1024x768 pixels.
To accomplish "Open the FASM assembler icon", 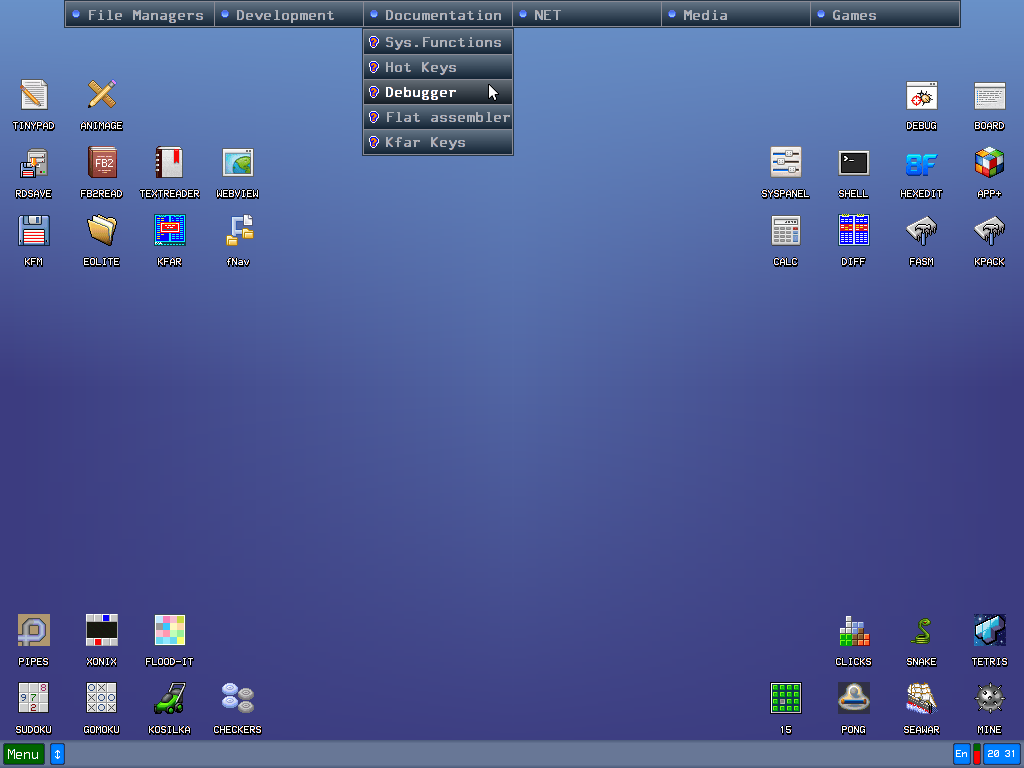I will pyautogui.click(x=921, y=231).
